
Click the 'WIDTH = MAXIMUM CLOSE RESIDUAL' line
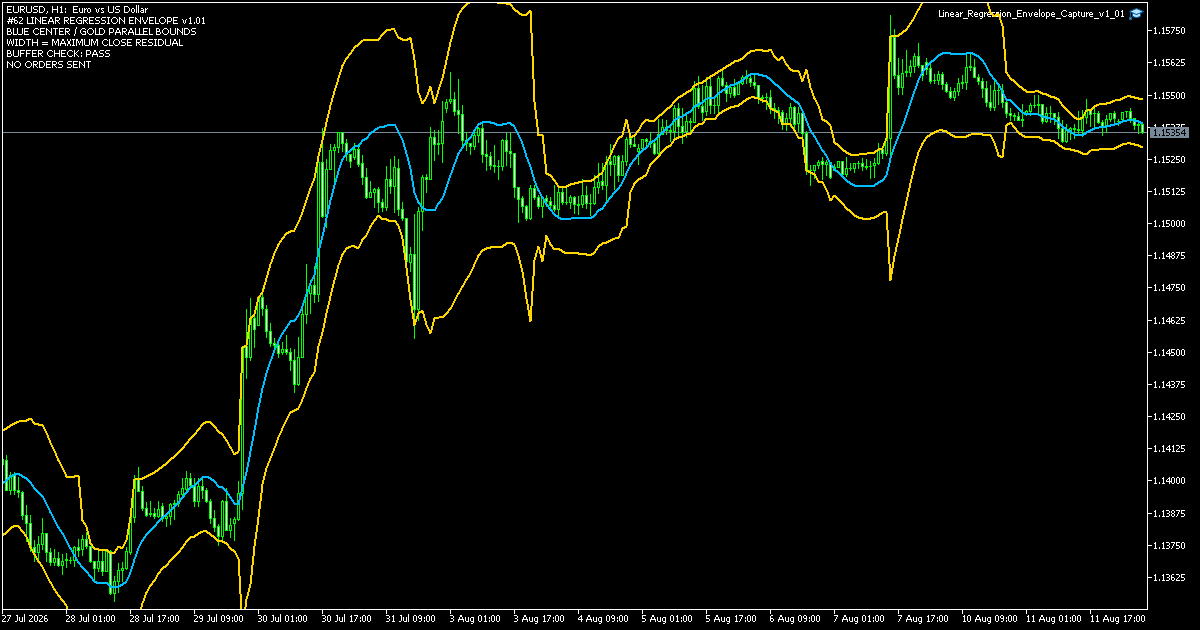[x=94, y=42]
